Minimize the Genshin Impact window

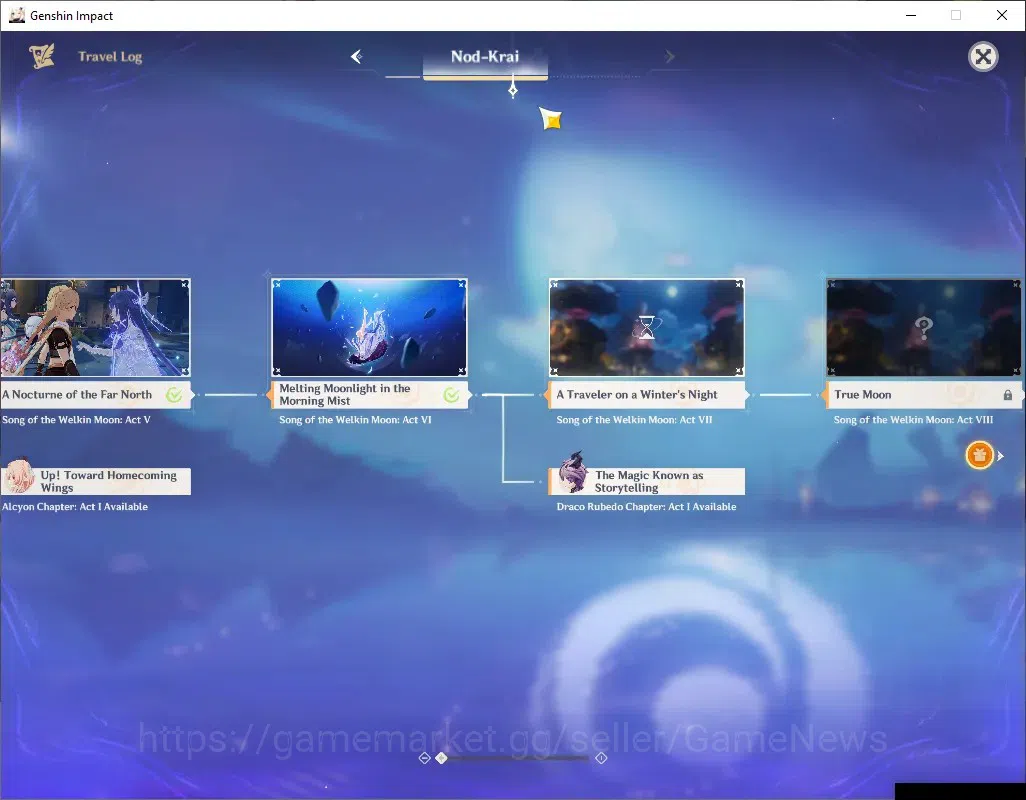coord(910,15)
